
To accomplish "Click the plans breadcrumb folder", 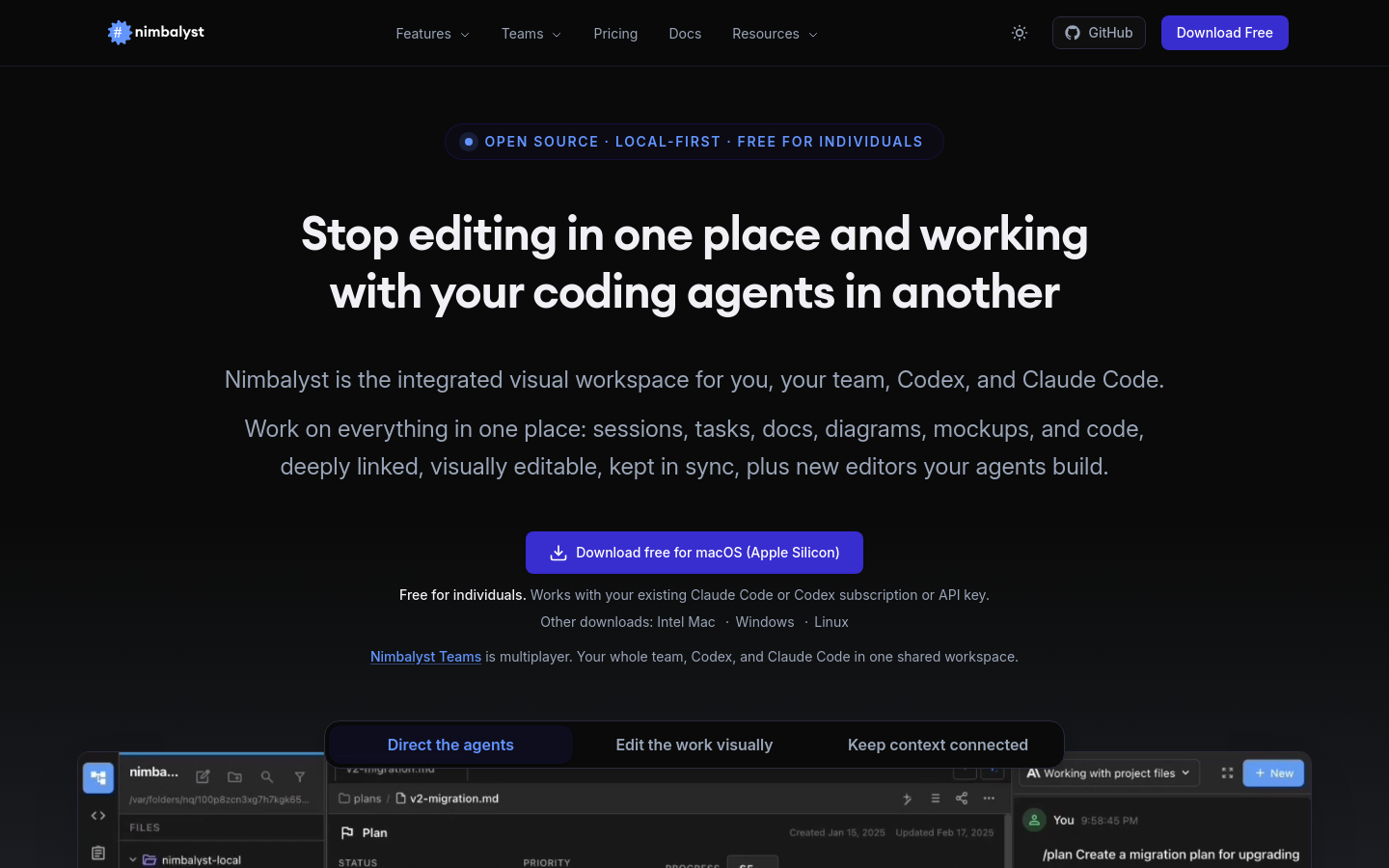I will coord(360,799).
